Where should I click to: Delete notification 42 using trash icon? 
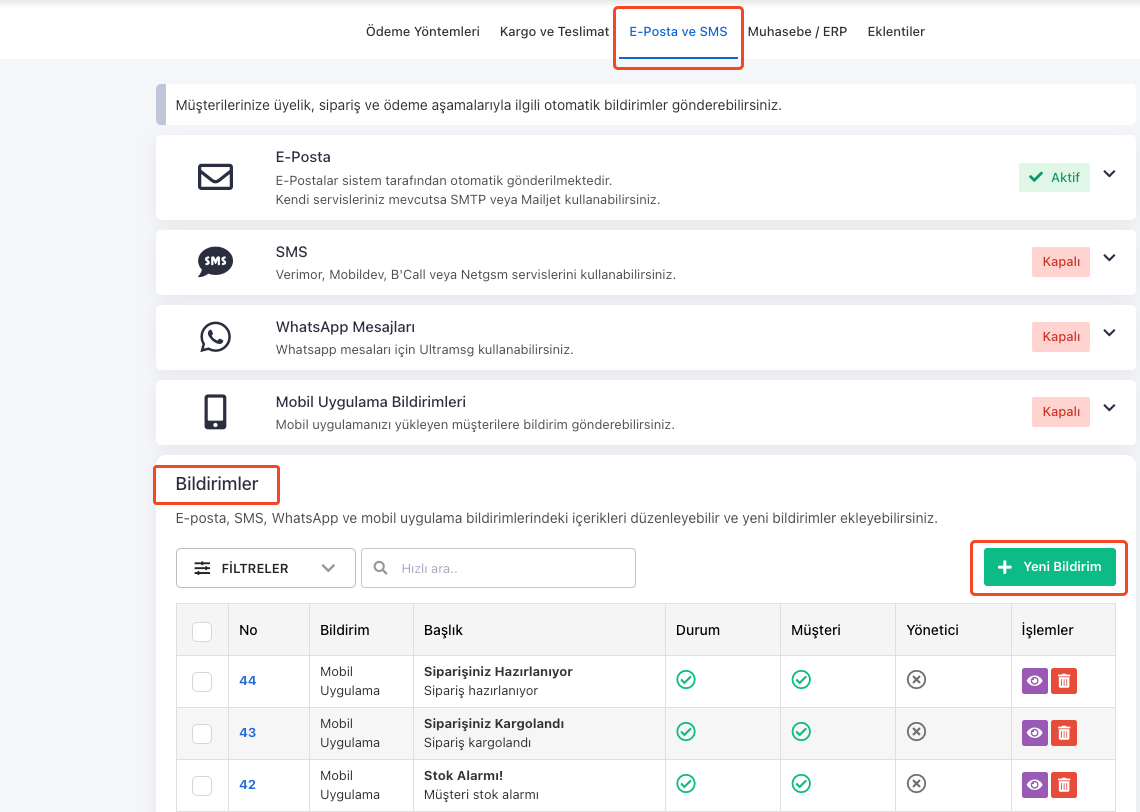pos(1064,785)
